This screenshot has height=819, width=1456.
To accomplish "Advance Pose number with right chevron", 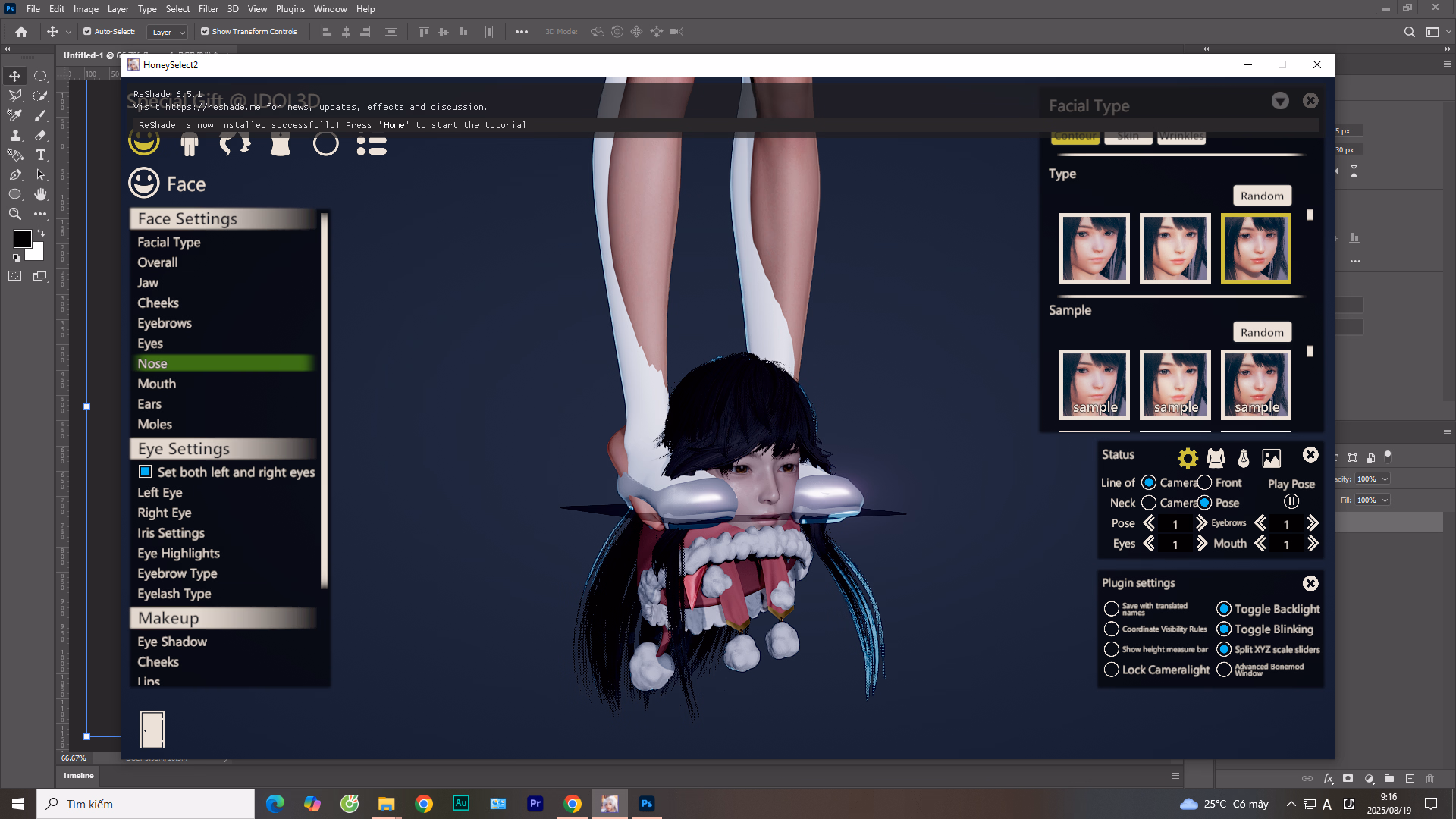I will pyautogui.click(x=1201, y=523).
